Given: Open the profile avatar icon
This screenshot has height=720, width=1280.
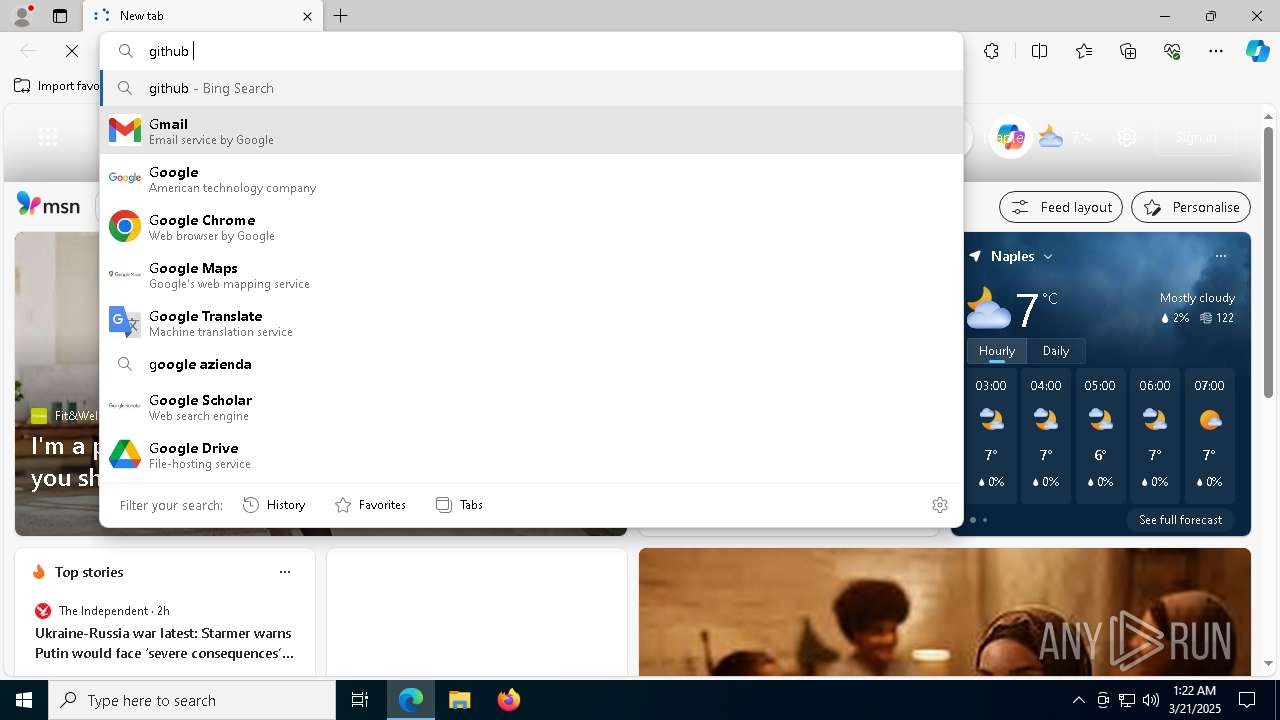Looking at the screenshot, I should (21, 15).
